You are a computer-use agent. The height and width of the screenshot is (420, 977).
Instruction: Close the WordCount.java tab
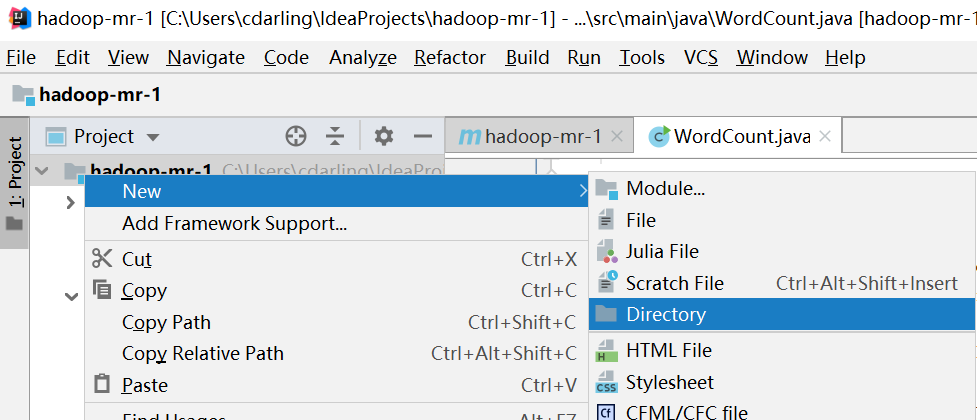824,136
